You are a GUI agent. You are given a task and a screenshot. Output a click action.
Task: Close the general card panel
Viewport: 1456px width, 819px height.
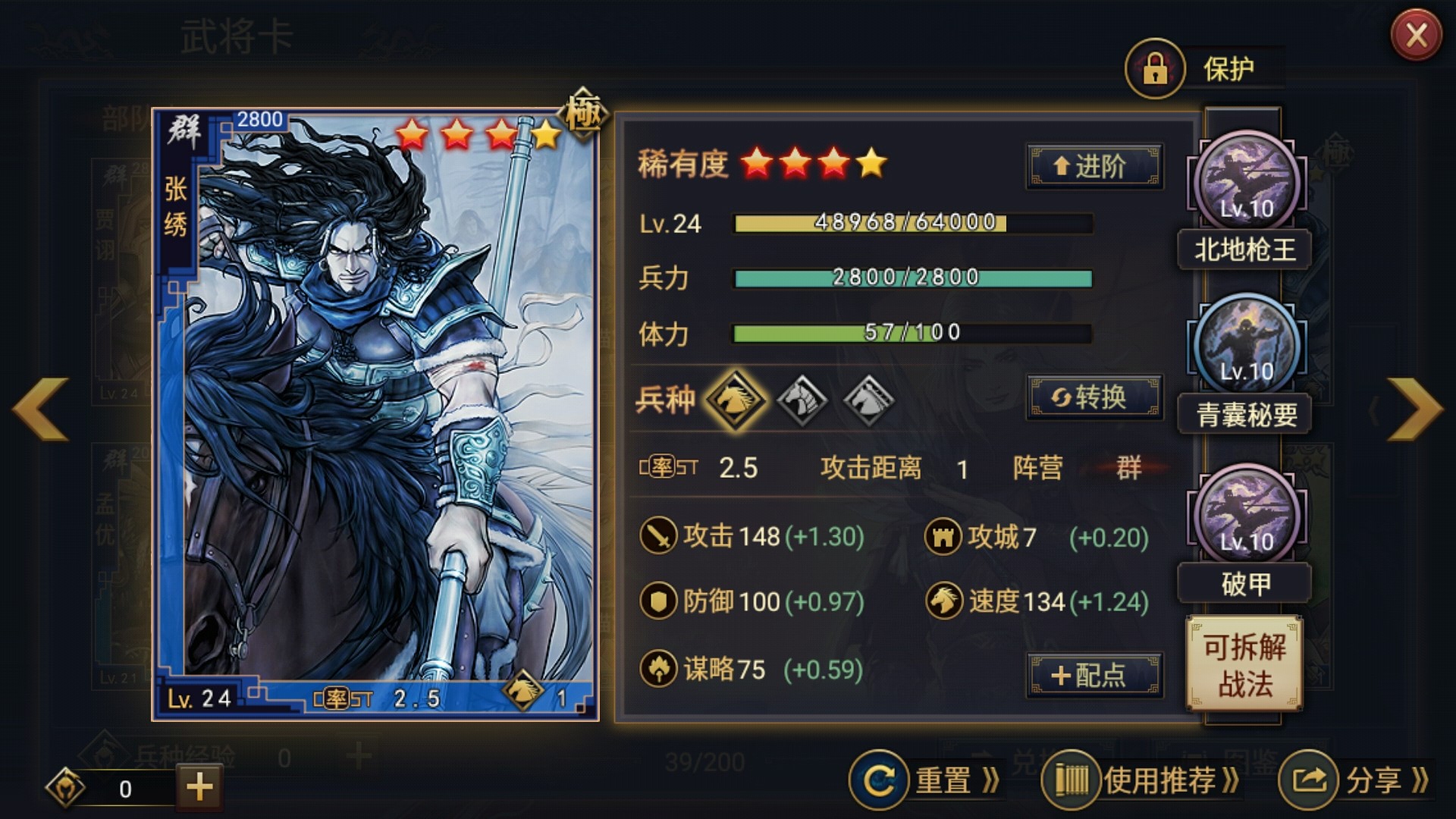[1416, 36]
